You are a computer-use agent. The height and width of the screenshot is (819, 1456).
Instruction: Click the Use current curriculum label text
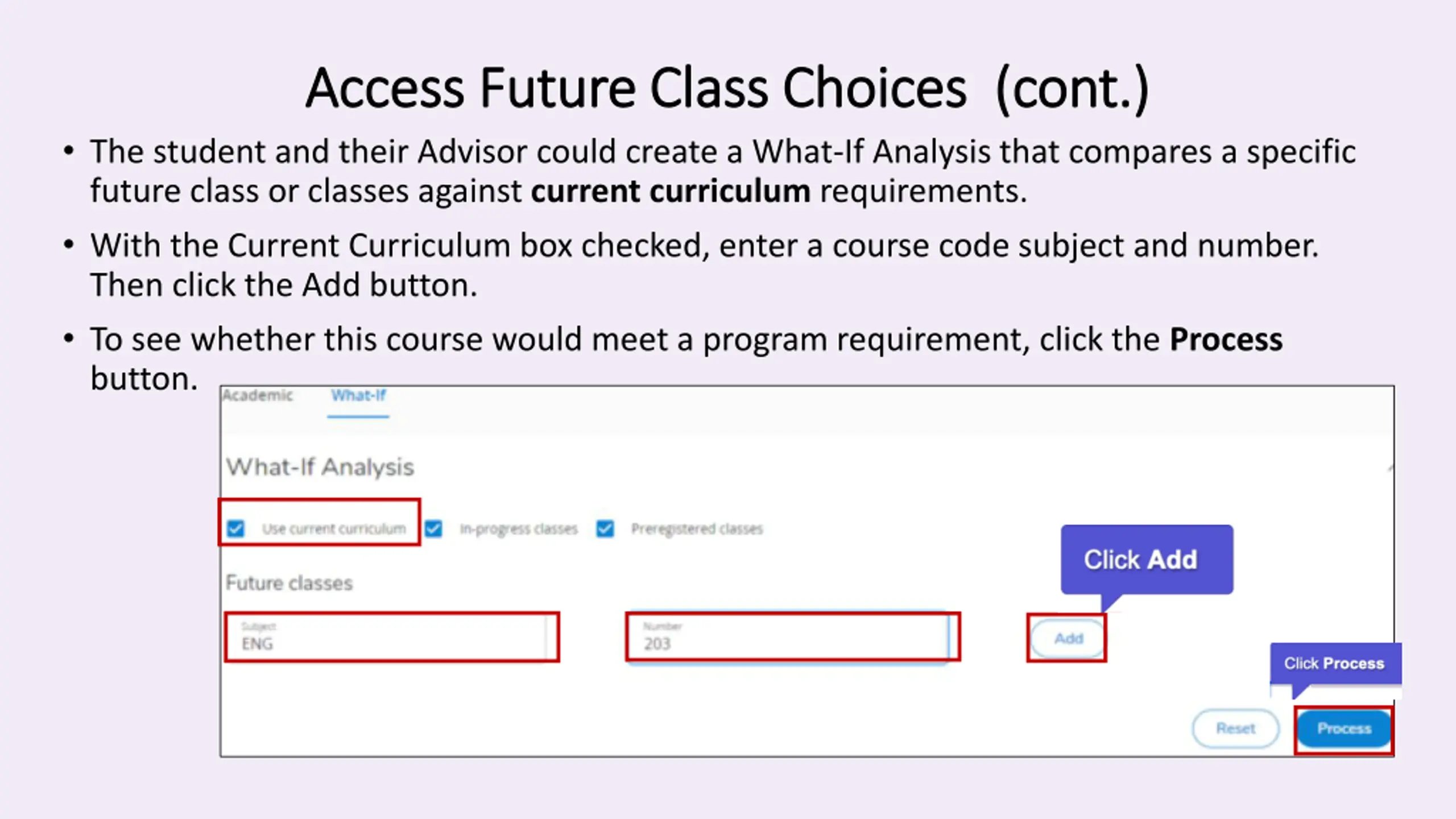coord(334,529)
